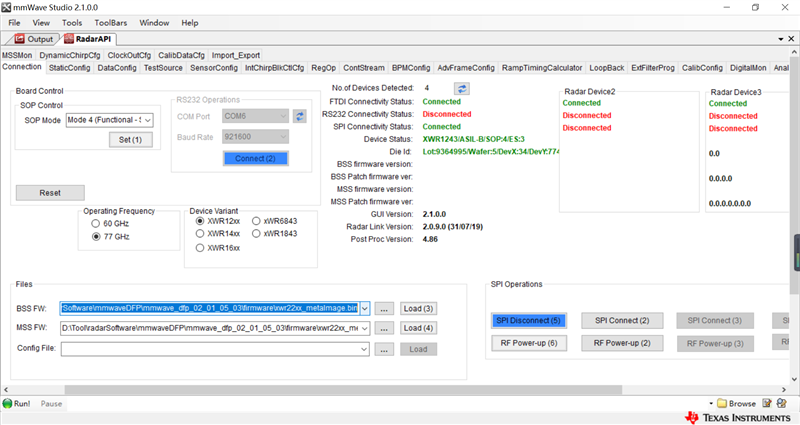Click the SPI Disconnect (5) button
This screenshot has width=800, height=425.
pyautogui.click(x=529, y=320)
